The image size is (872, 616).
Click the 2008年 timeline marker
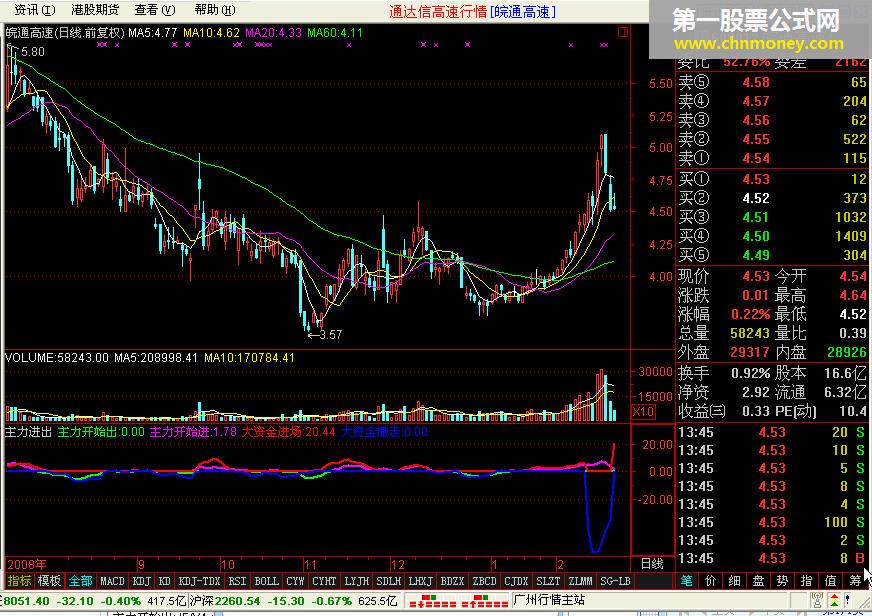click(x=27, y=565)
